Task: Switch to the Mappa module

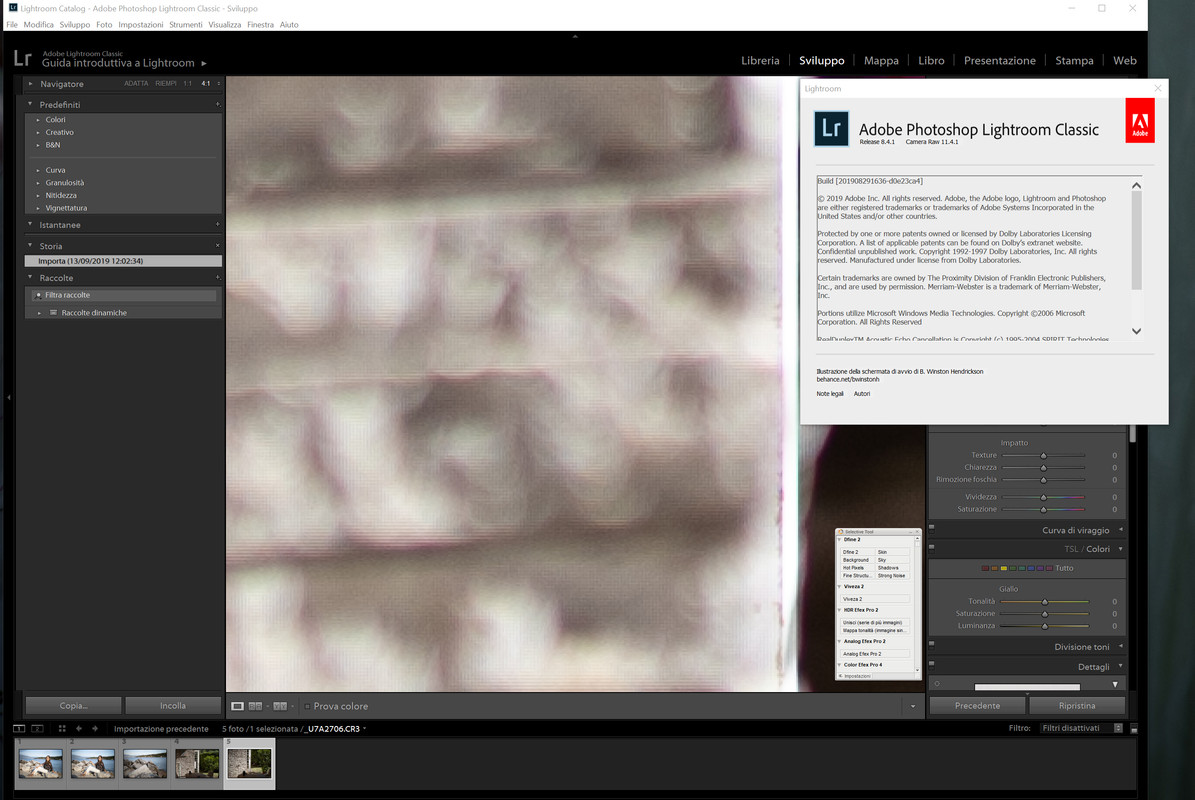Action: [881, 60]
